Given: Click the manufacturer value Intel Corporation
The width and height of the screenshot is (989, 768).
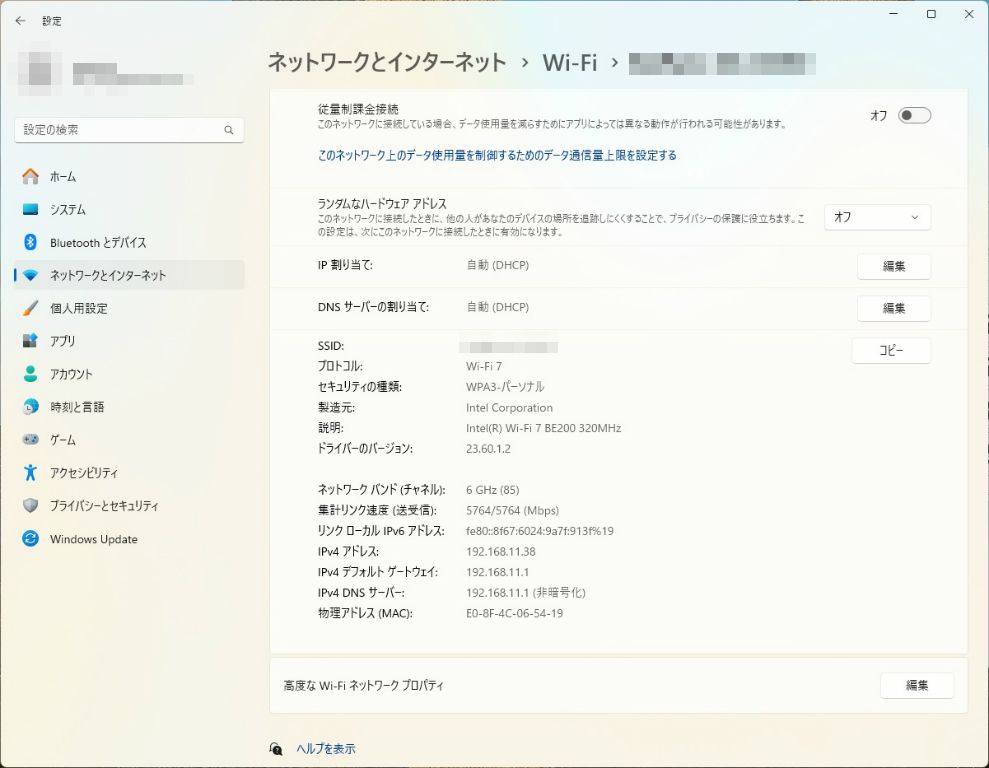Looking at the screenshot, I should 509,408.
